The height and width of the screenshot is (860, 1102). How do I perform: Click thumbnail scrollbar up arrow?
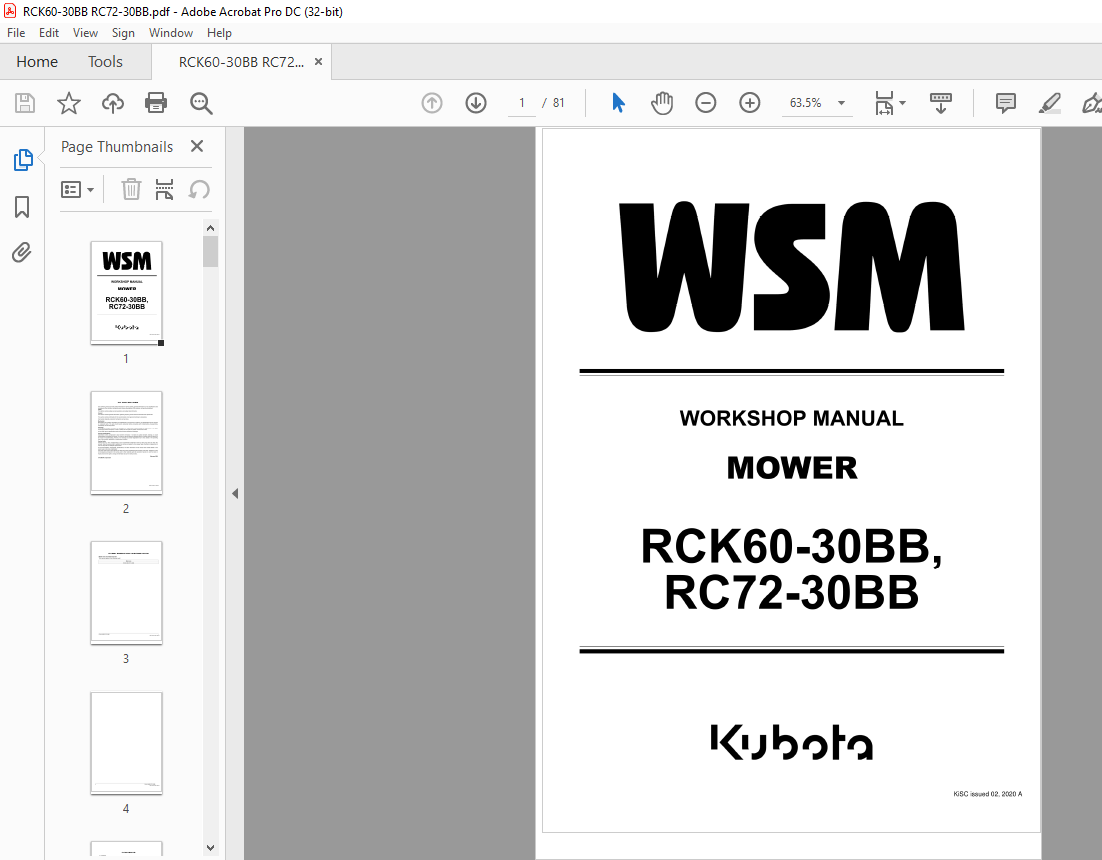tap(210, 228)
